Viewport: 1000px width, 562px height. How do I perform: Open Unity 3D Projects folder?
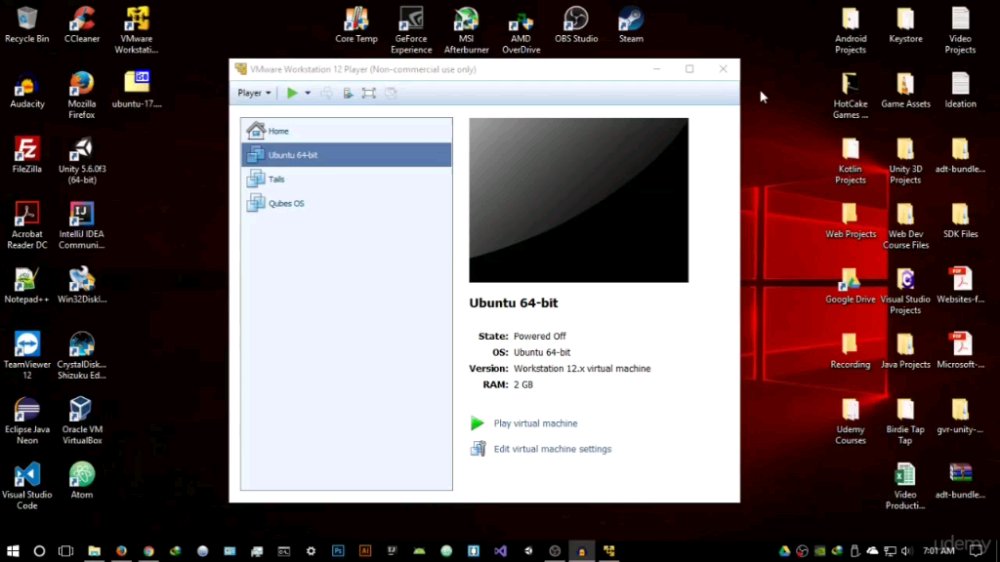pos(906,161)
